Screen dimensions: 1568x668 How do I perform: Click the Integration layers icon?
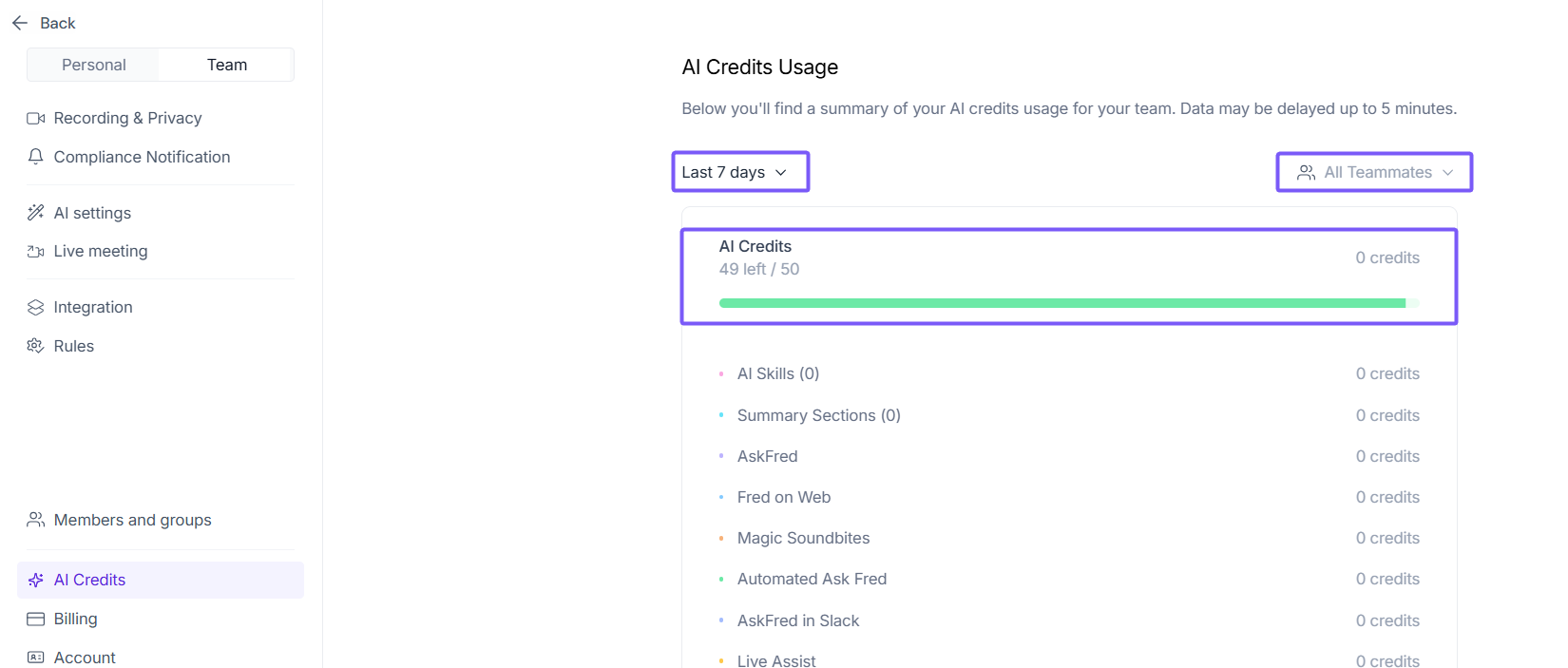(36, 307)
